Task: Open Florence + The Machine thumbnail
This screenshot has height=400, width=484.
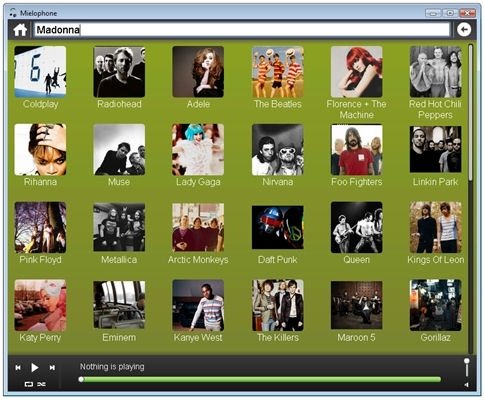Action: click(x=356, y=72)
